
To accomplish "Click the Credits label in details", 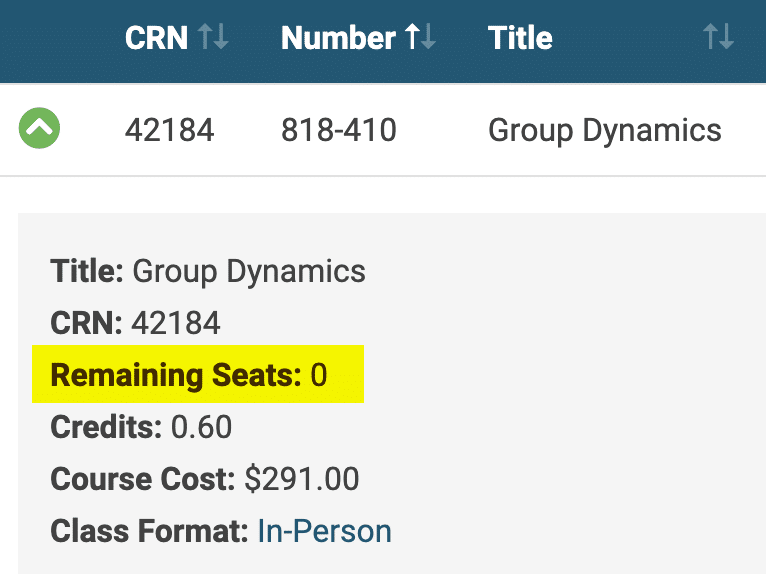I will (106, 427).
